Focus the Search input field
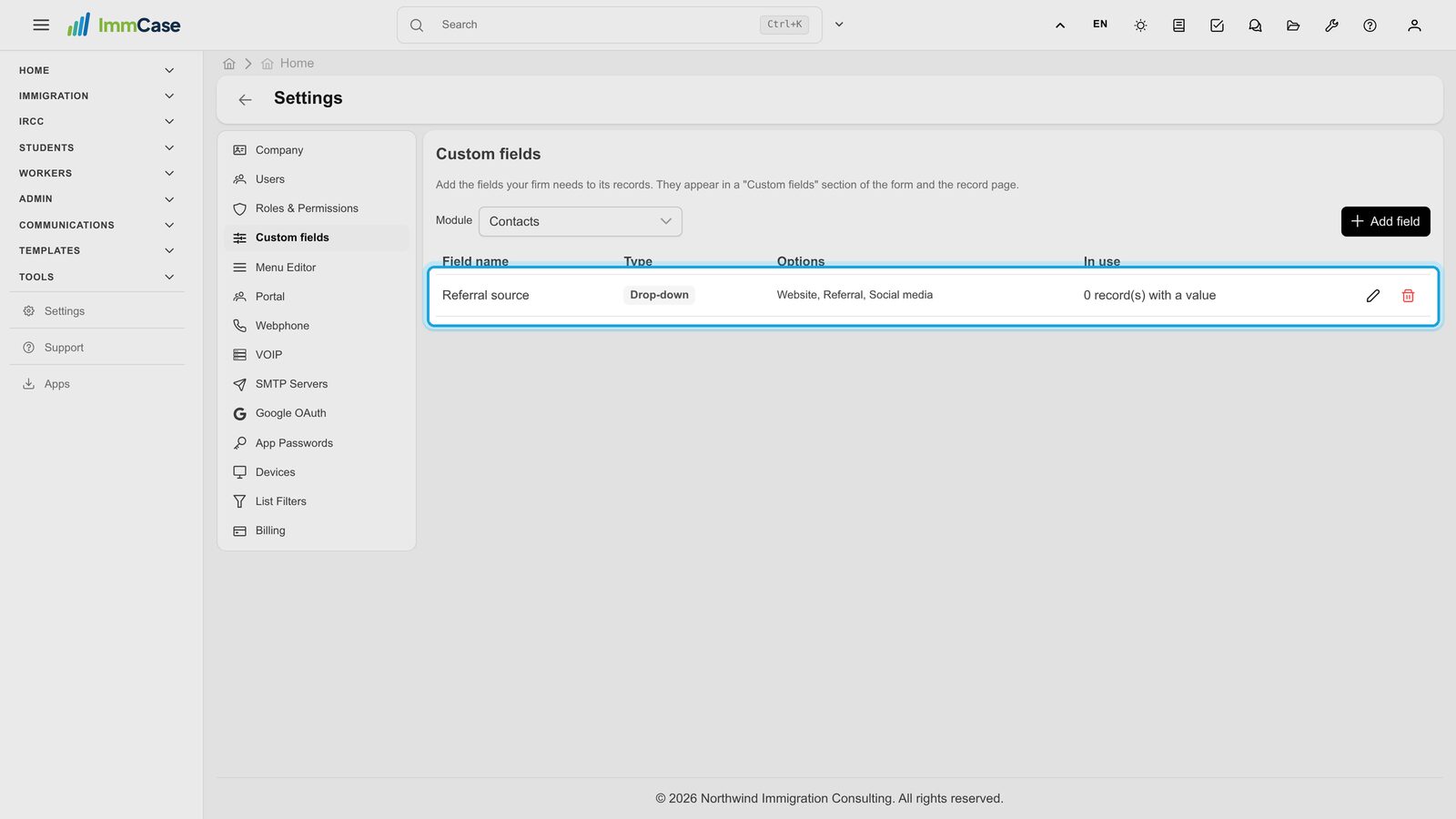 609,25
